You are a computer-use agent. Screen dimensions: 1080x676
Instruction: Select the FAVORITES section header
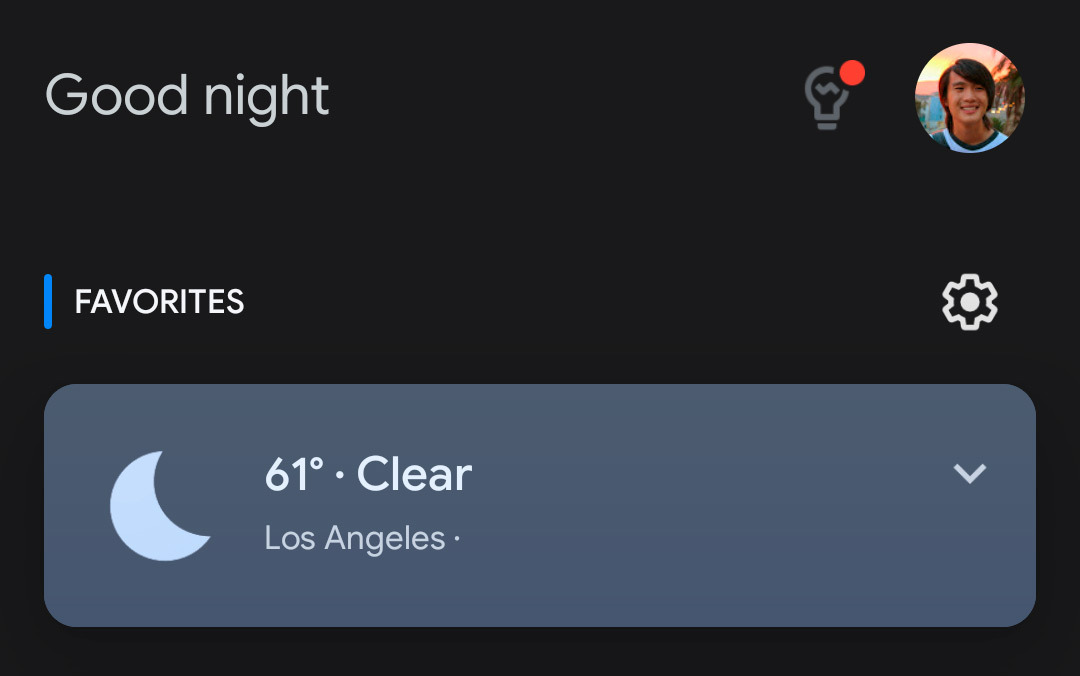[x=159, y=302]
